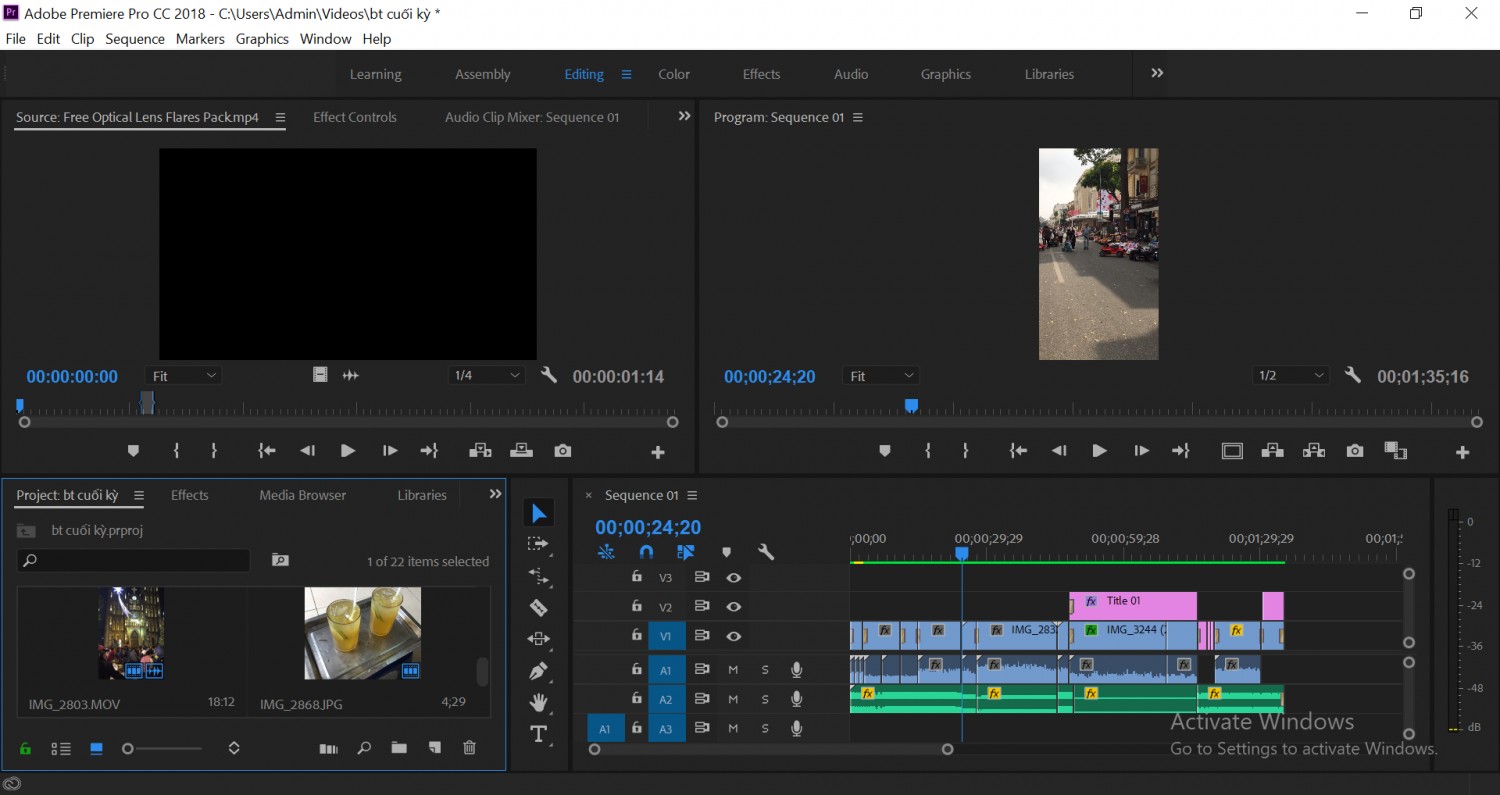Viewport: 1500px width, 795px height.
Task: Create a new bin in Project panel
Action: tap(399, 747)
